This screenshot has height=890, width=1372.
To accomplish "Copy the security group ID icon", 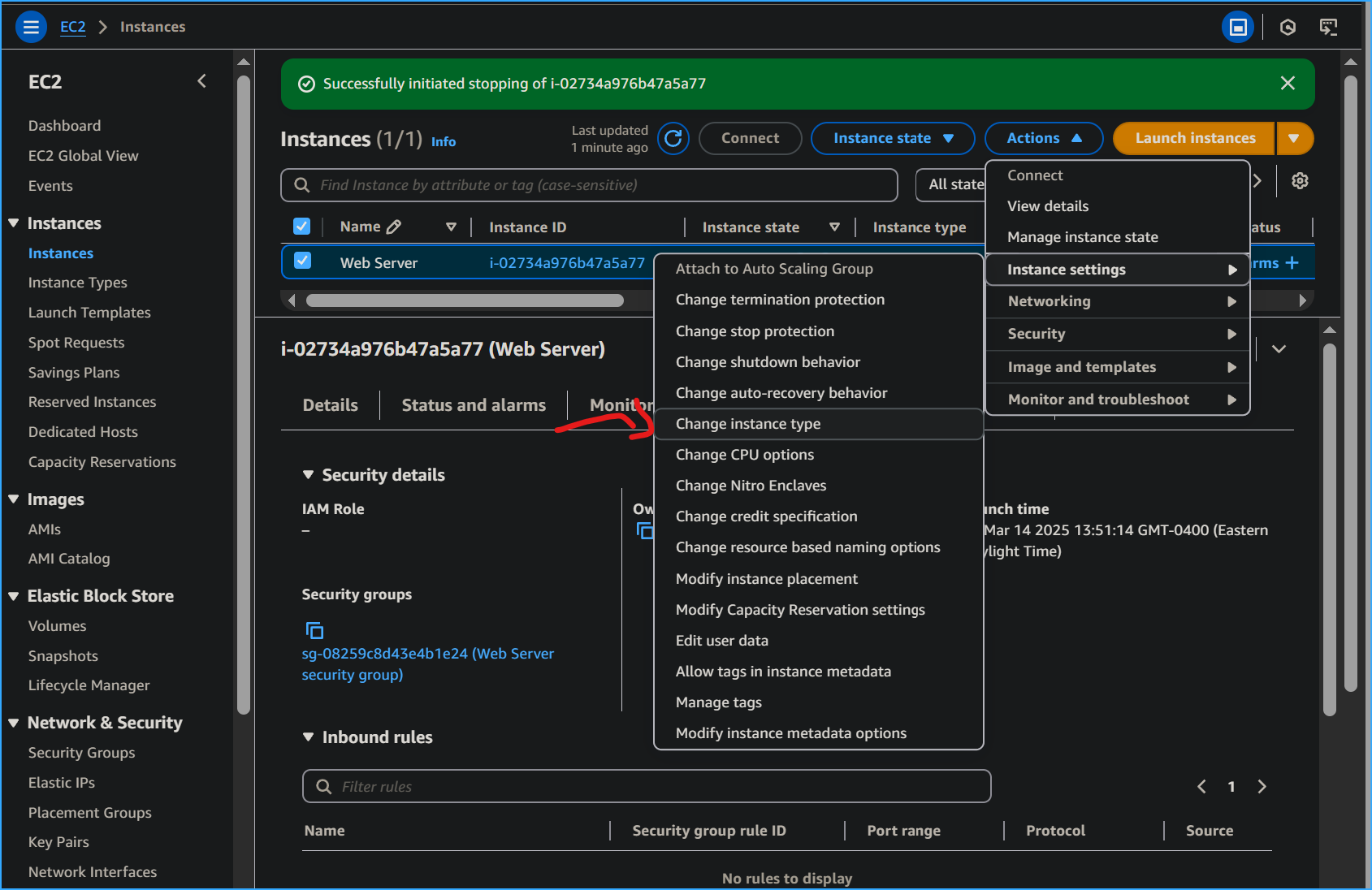I will [314, 630].
